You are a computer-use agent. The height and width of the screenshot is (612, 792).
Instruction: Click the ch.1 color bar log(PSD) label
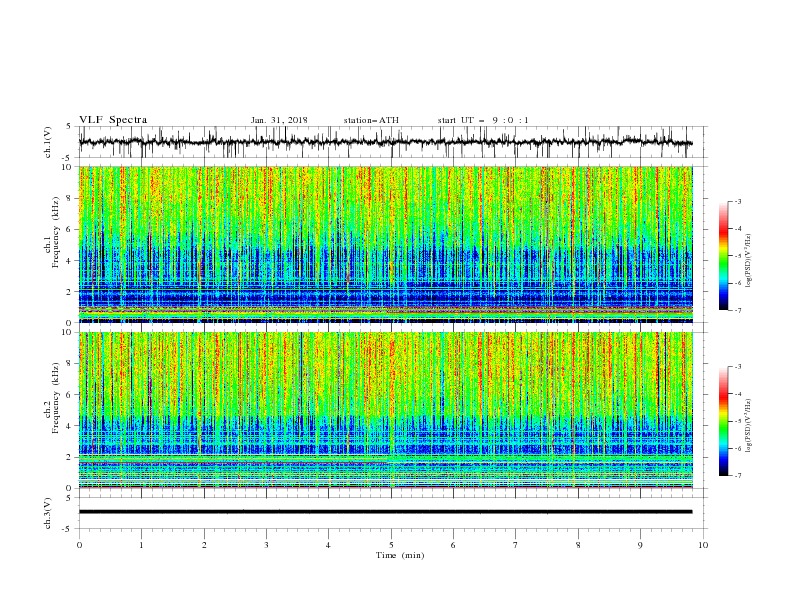coord(749,261)
